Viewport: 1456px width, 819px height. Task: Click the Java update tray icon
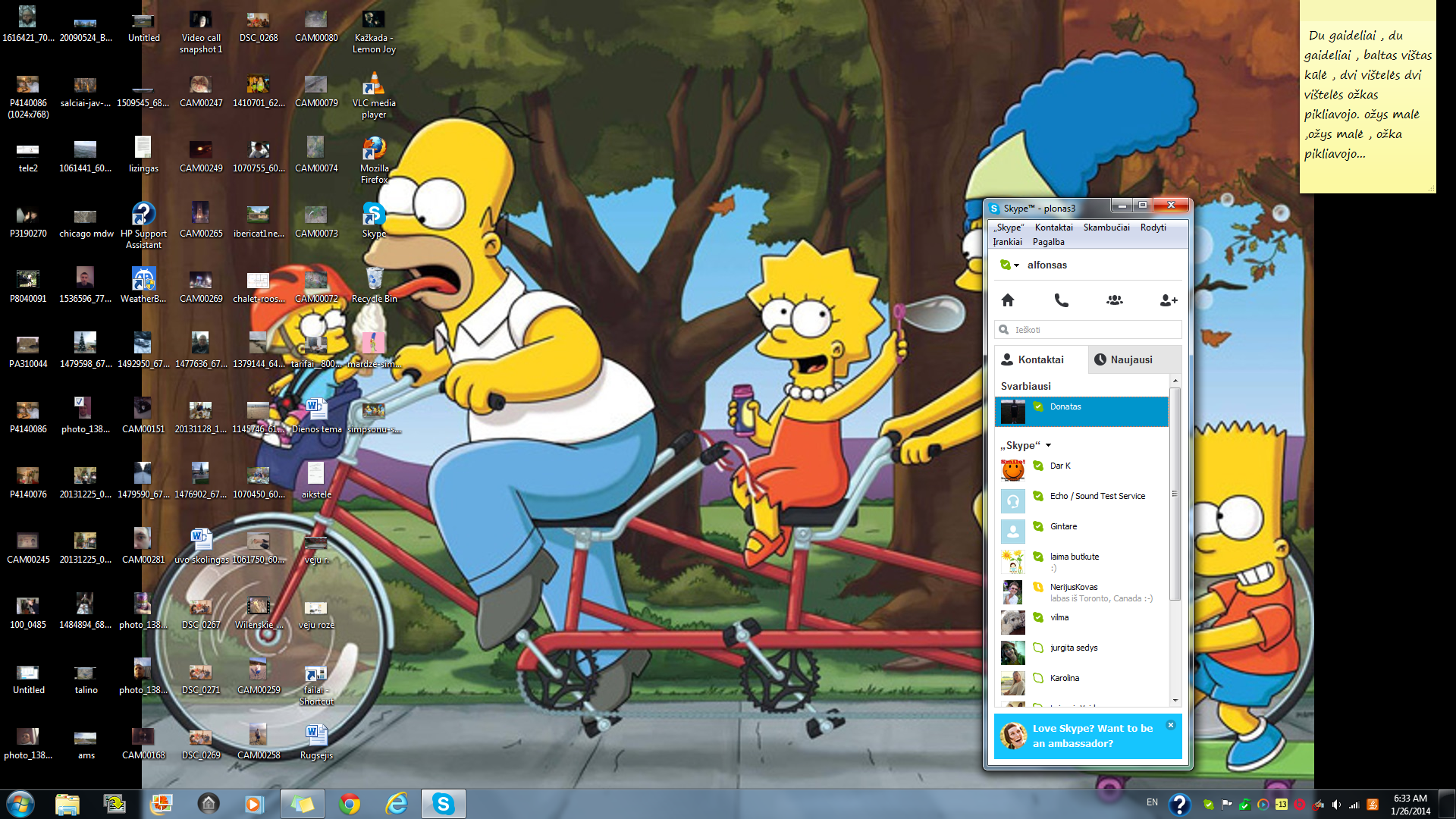pyautogui.click(x=1373, y=805)
